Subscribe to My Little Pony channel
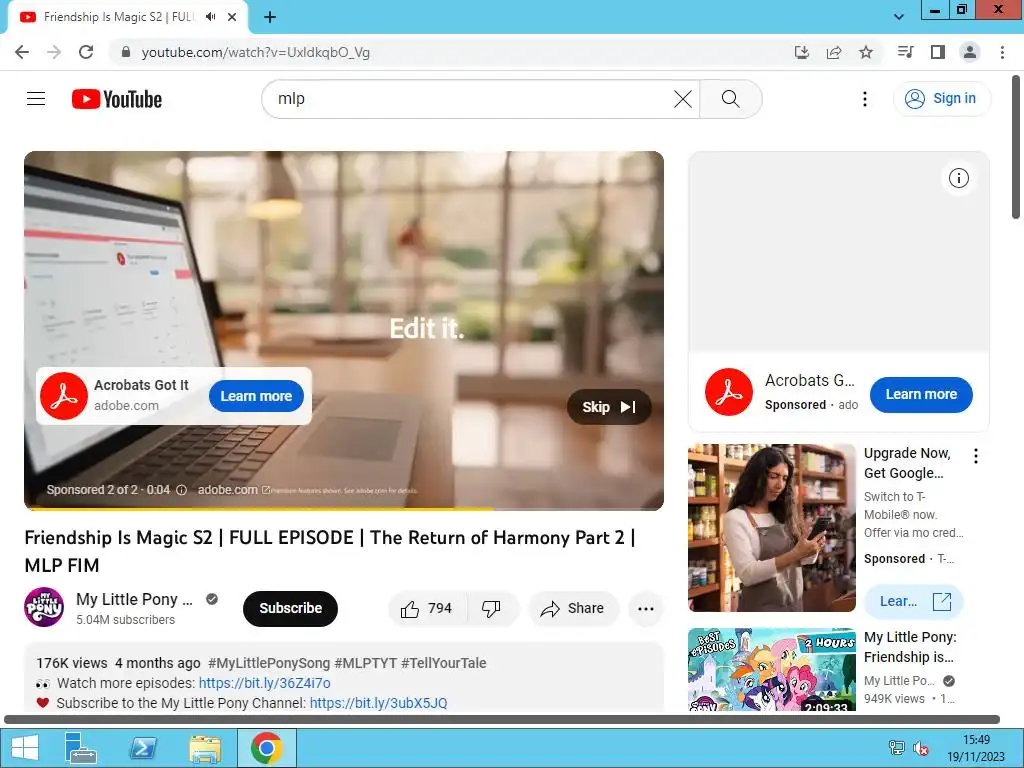The width and height of the screenshot is (1024, 768). 290,609
